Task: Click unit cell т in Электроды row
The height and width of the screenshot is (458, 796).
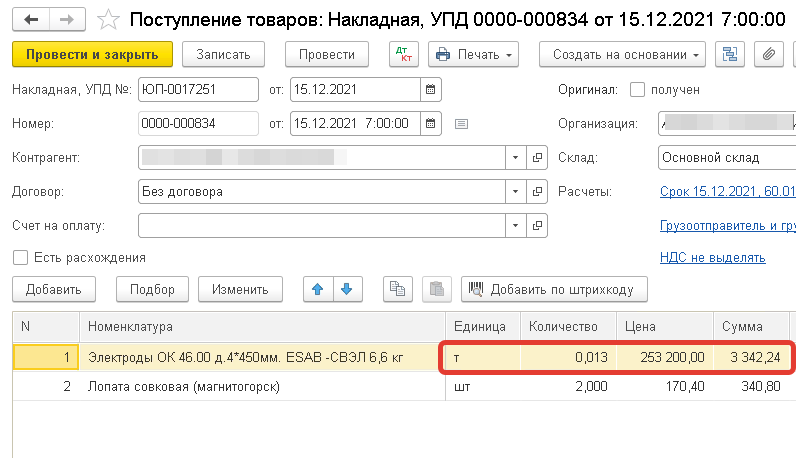Action: coord(483,357)
